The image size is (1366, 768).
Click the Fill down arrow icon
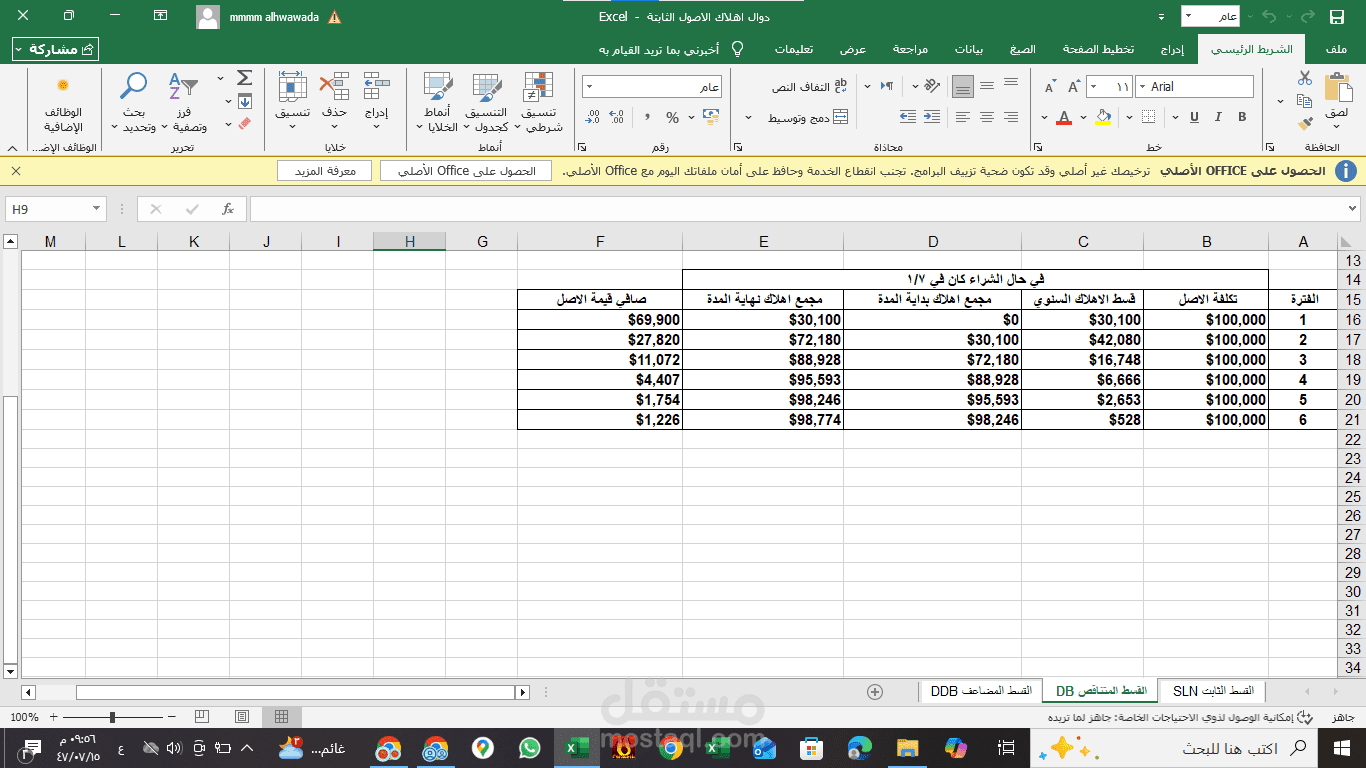pyautogui.click(x=244, y=101)
